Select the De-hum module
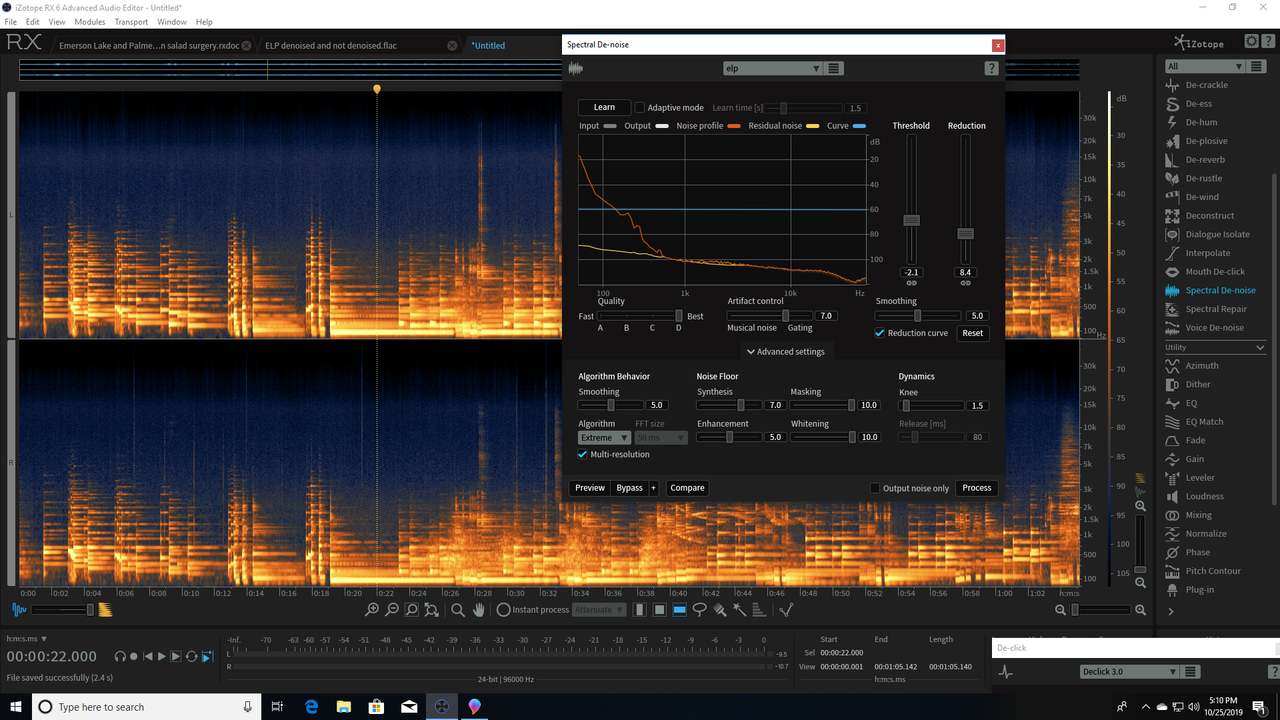1280x720 pixels. (1201, 122)
